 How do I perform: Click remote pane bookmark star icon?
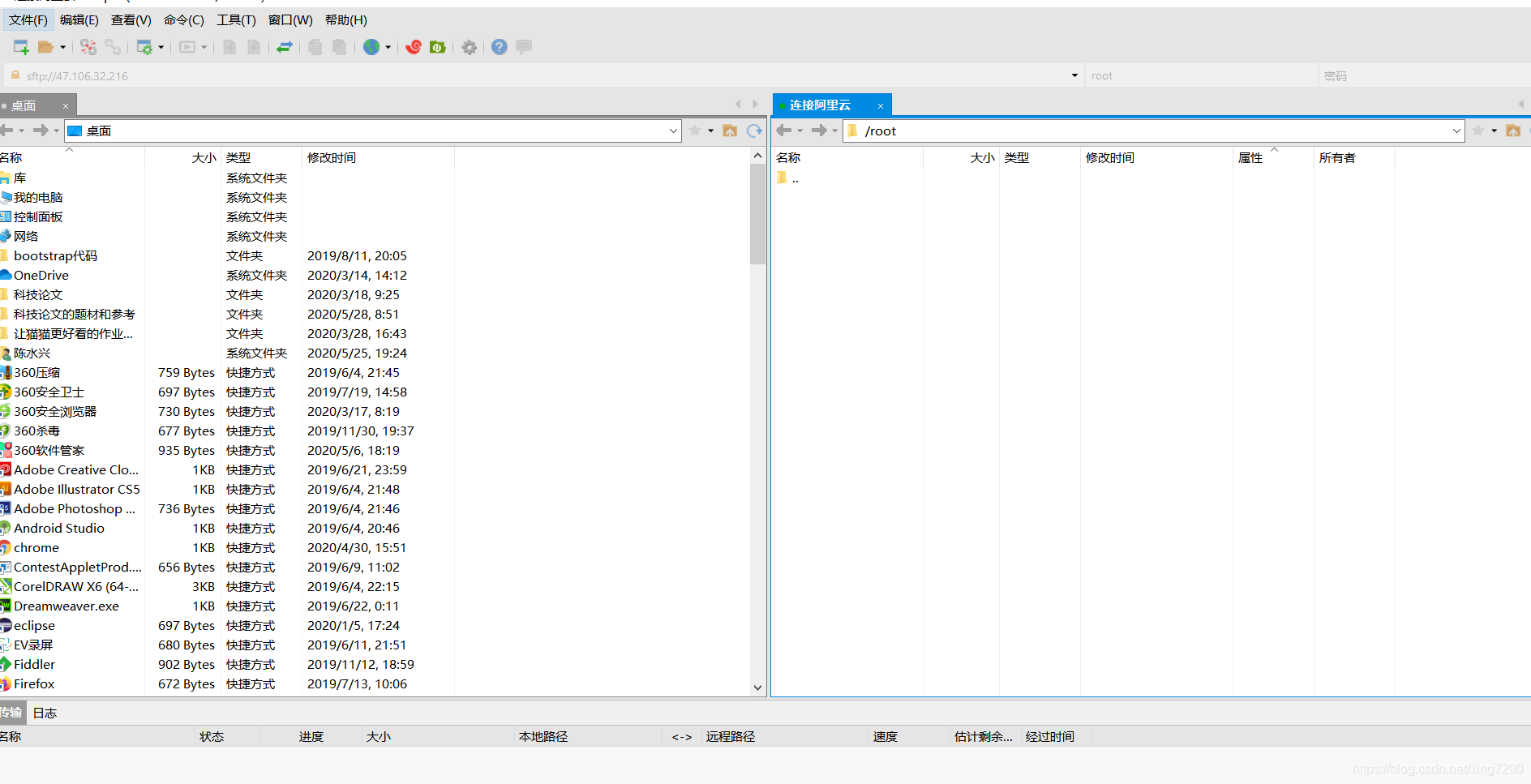1478,131
